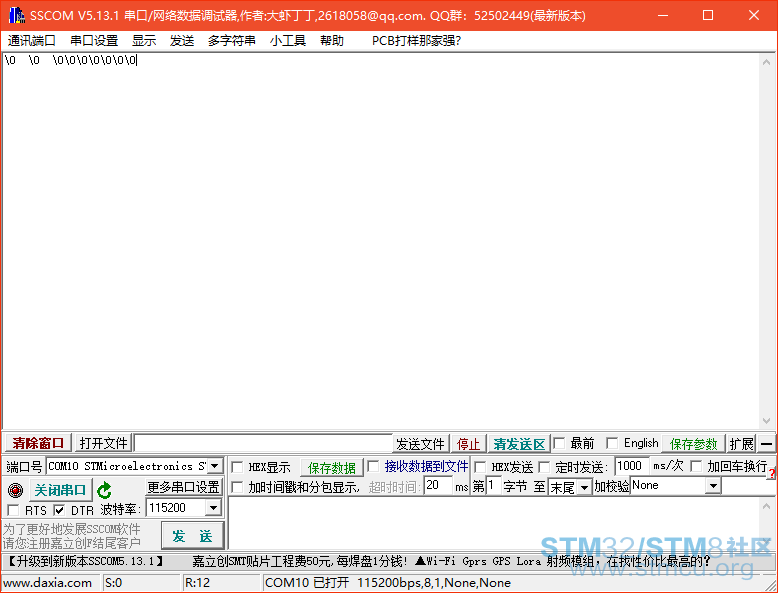Image resolution: width=778 pixels, height=593 pixels.
Task: Click the large 发送 send button
Action: pos(193,535)
